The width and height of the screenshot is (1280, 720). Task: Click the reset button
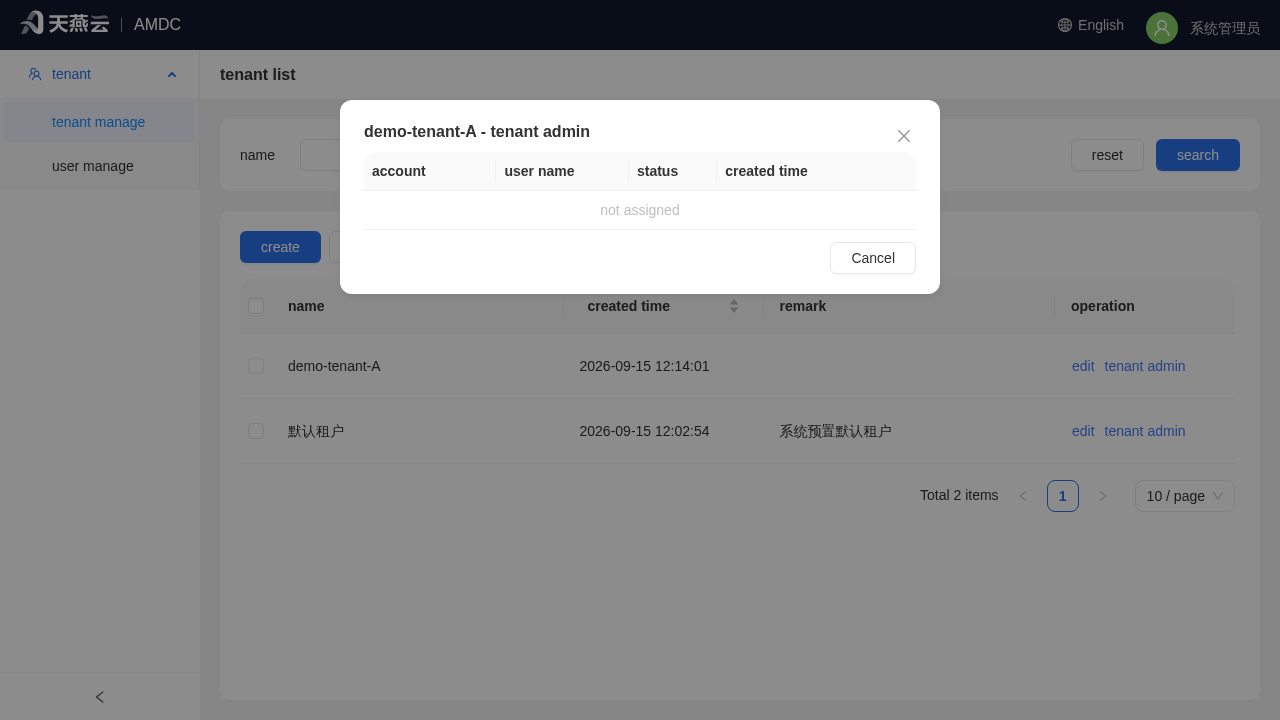1107,155
